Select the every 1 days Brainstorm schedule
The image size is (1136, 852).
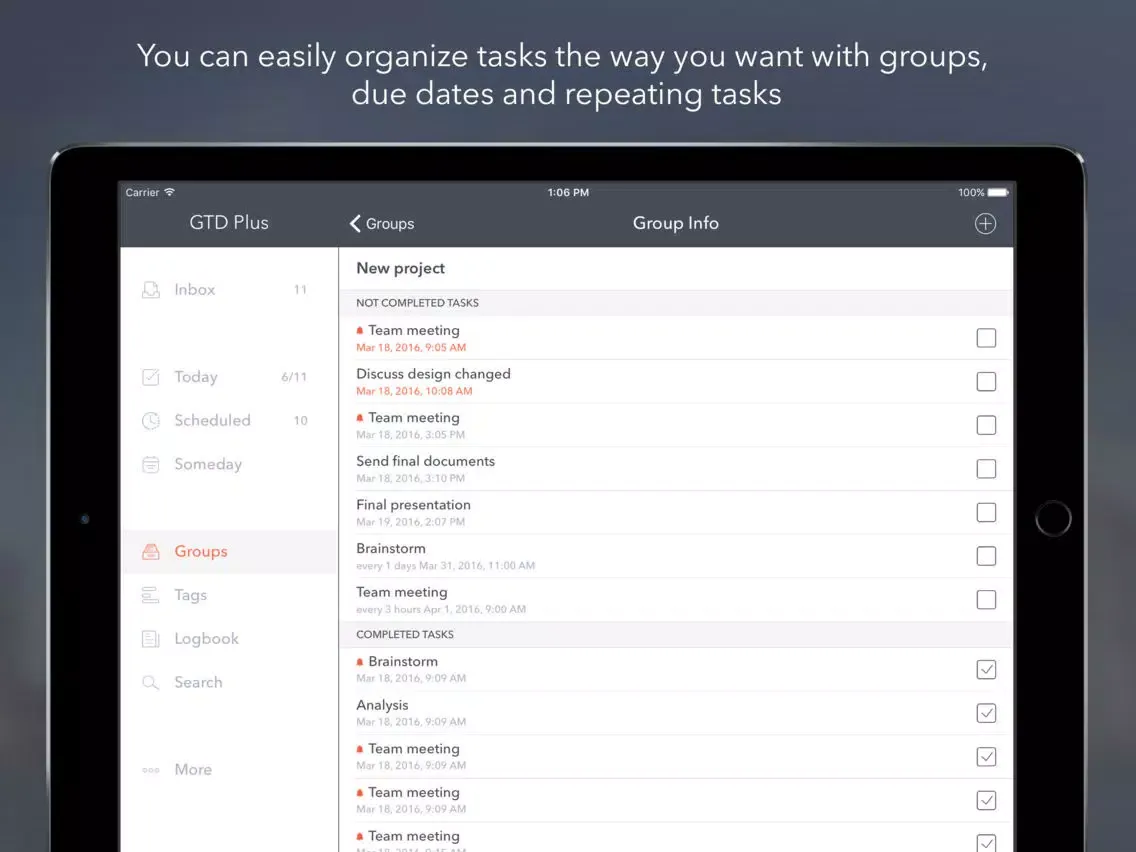tap(446, 566)
